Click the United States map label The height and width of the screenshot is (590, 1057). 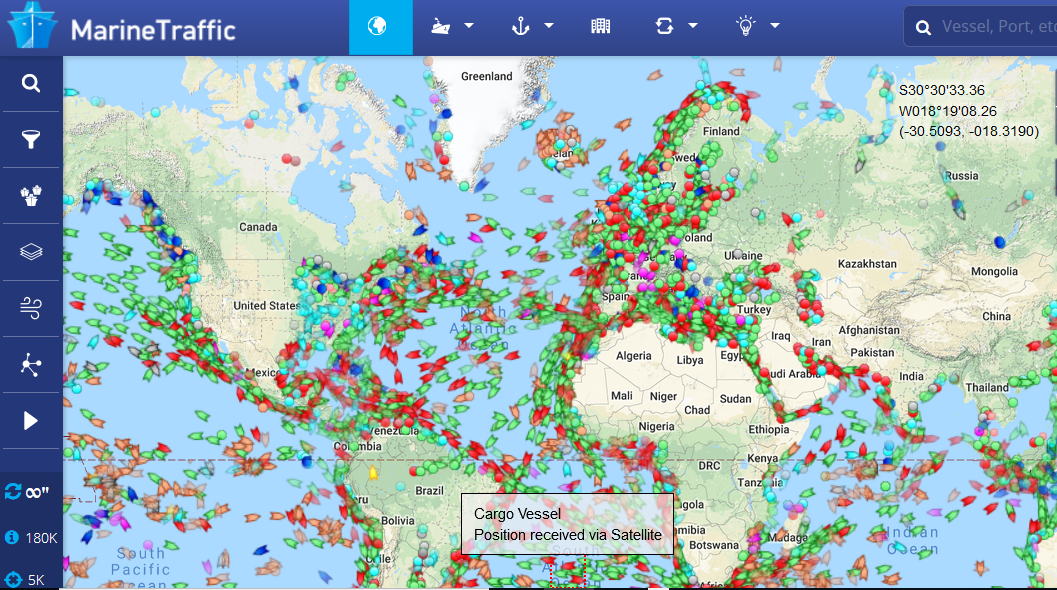(x=266, y=305)
